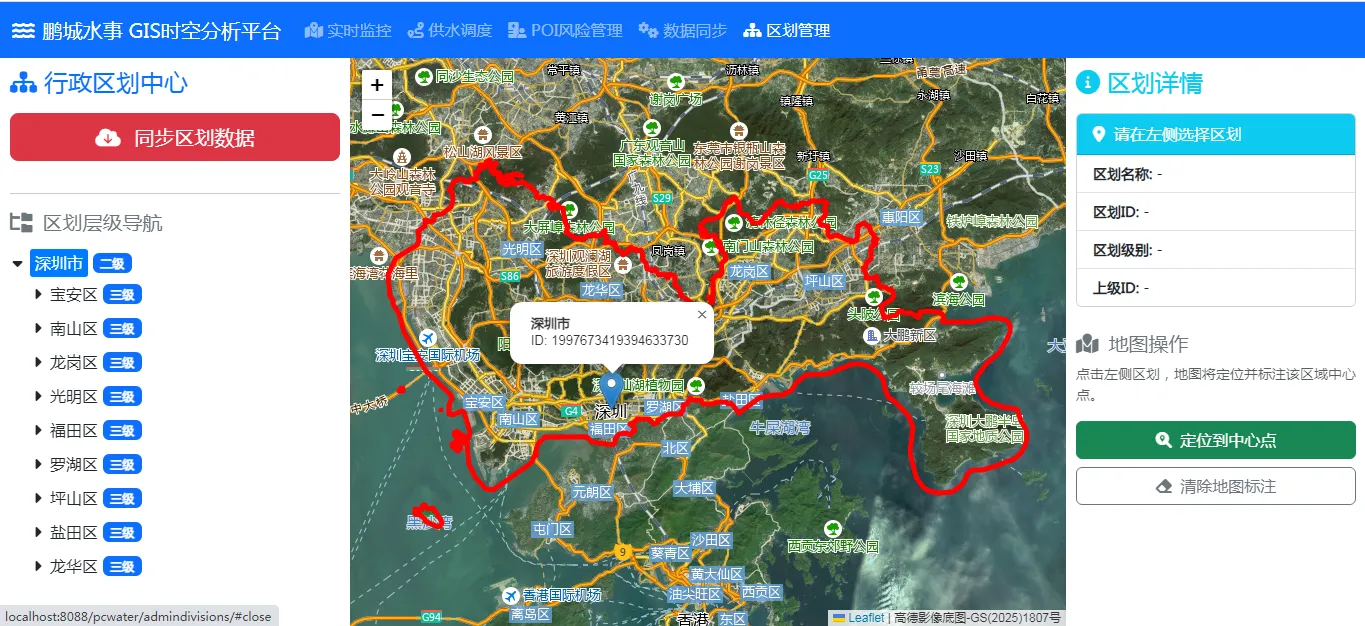Click the 供水调度 icon in navbar
The height and width of the screenshot is (626, 1365).
point(416,30)
